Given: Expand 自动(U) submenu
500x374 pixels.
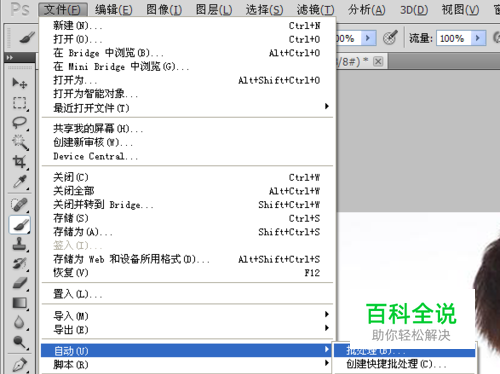Looking at the screenshot, I should (x=187, y=351).
